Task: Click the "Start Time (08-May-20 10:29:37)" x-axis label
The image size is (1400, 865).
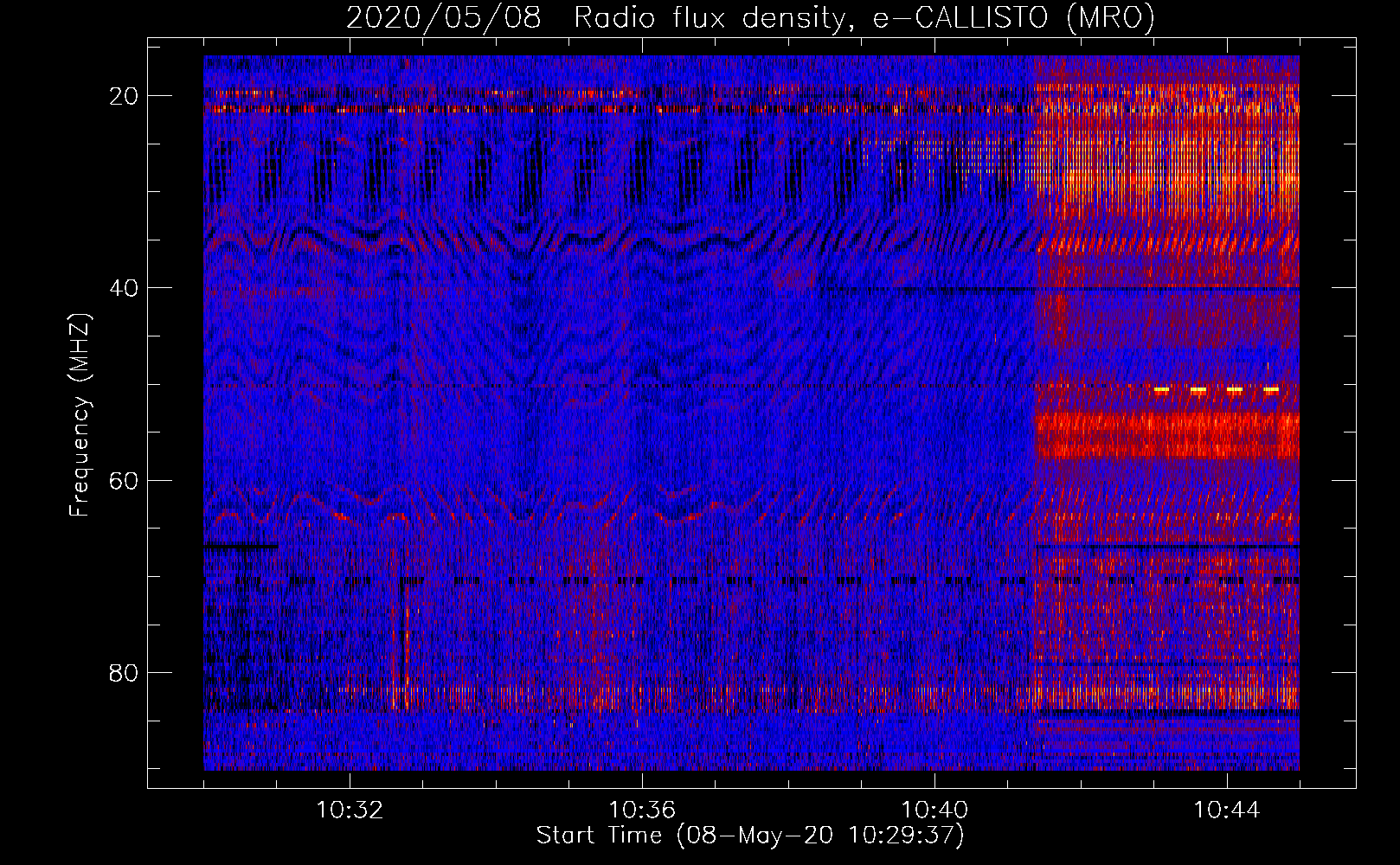Action: (x=750, y=835)
